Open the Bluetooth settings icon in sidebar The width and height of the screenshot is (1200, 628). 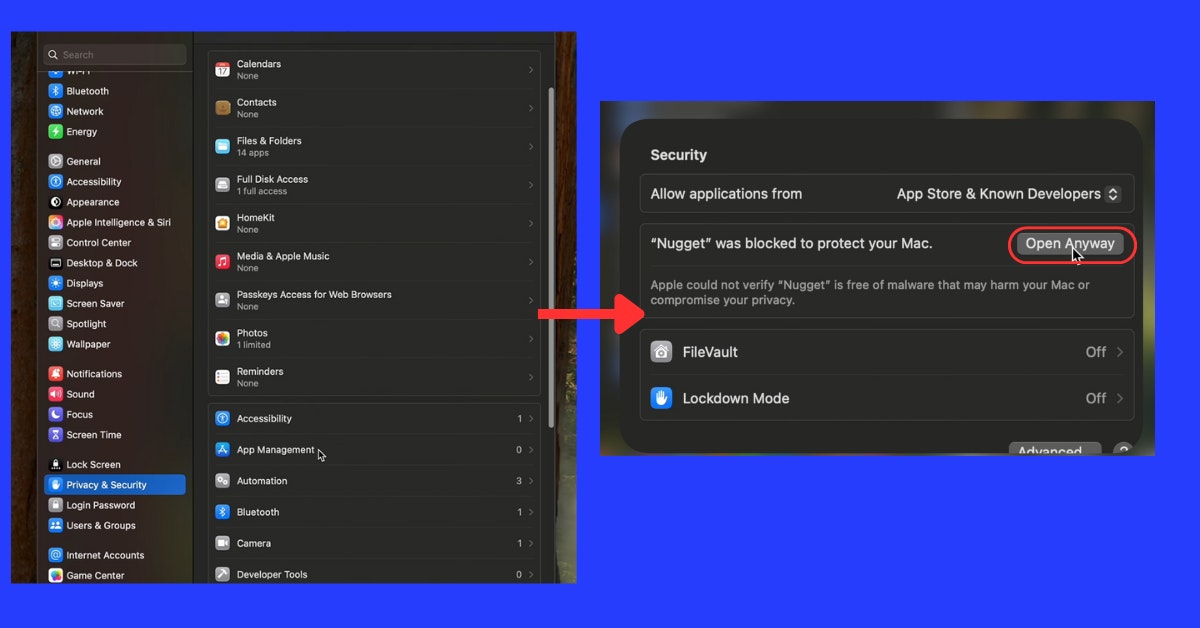(x=54, y=90)
